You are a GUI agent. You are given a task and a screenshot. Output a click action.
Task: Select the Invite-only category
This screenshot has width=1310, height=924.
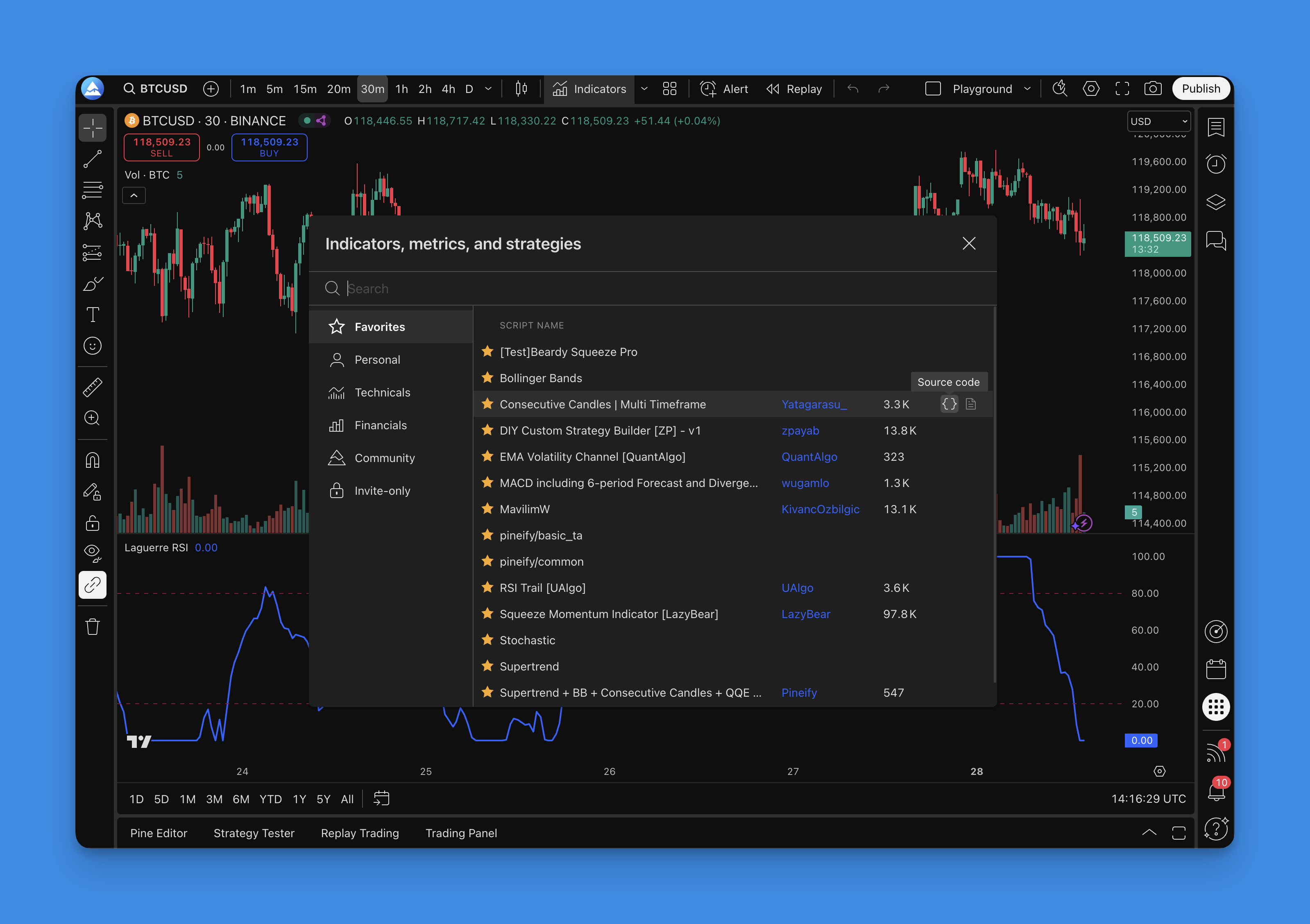coord(391,491)
